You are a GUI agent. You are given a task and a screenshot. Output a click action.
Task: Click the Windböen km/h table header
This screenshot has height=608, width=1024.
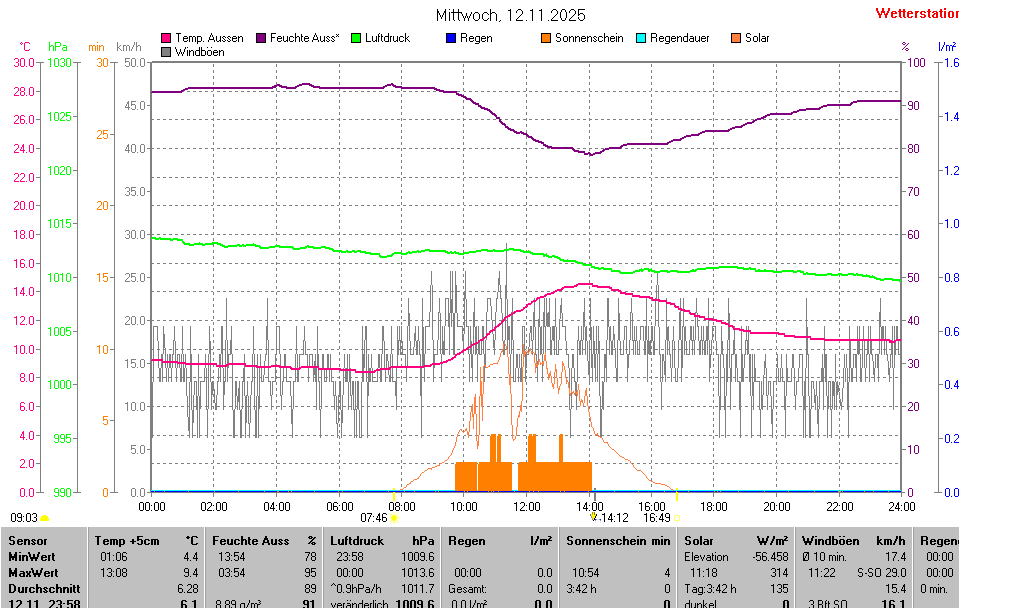click(x=853, y=540)
